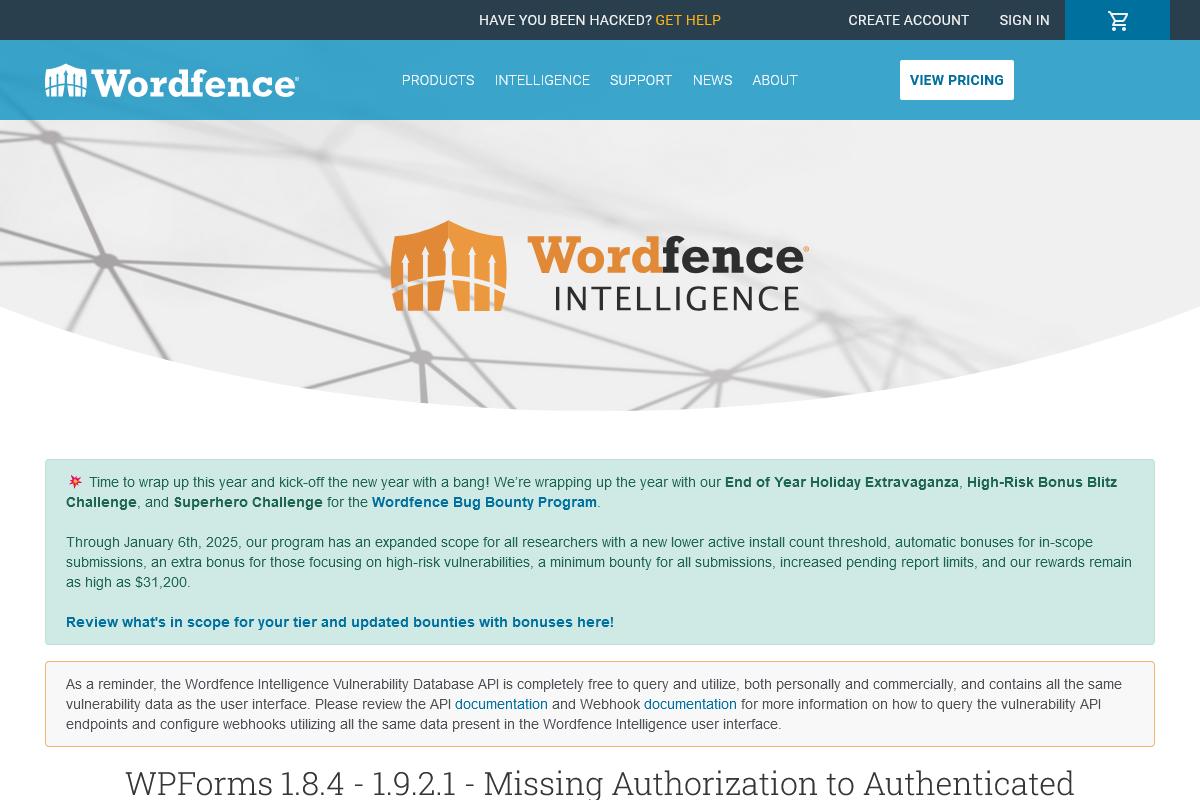Open the GET HELP link
Image resolution: width=1200 pixels, height=800 pixels.
(688, 20)
